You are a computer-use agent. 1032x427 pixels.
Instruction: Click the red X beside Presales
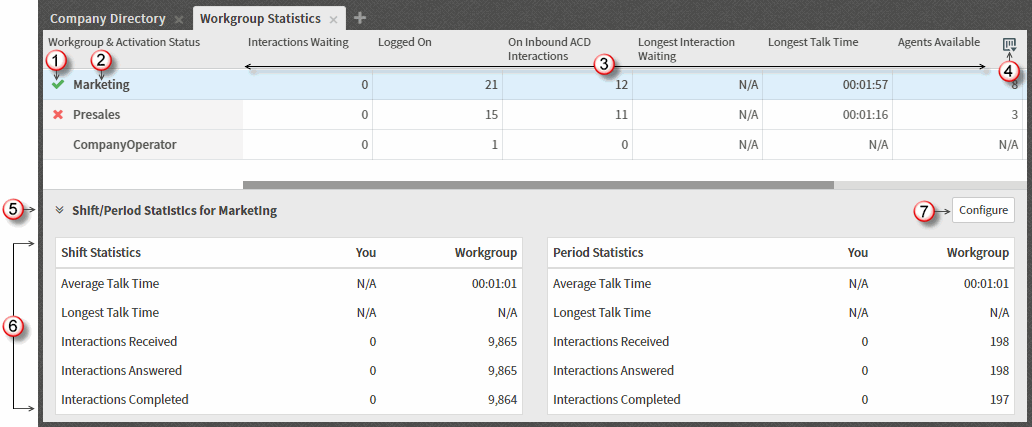(x=58, y=114)
